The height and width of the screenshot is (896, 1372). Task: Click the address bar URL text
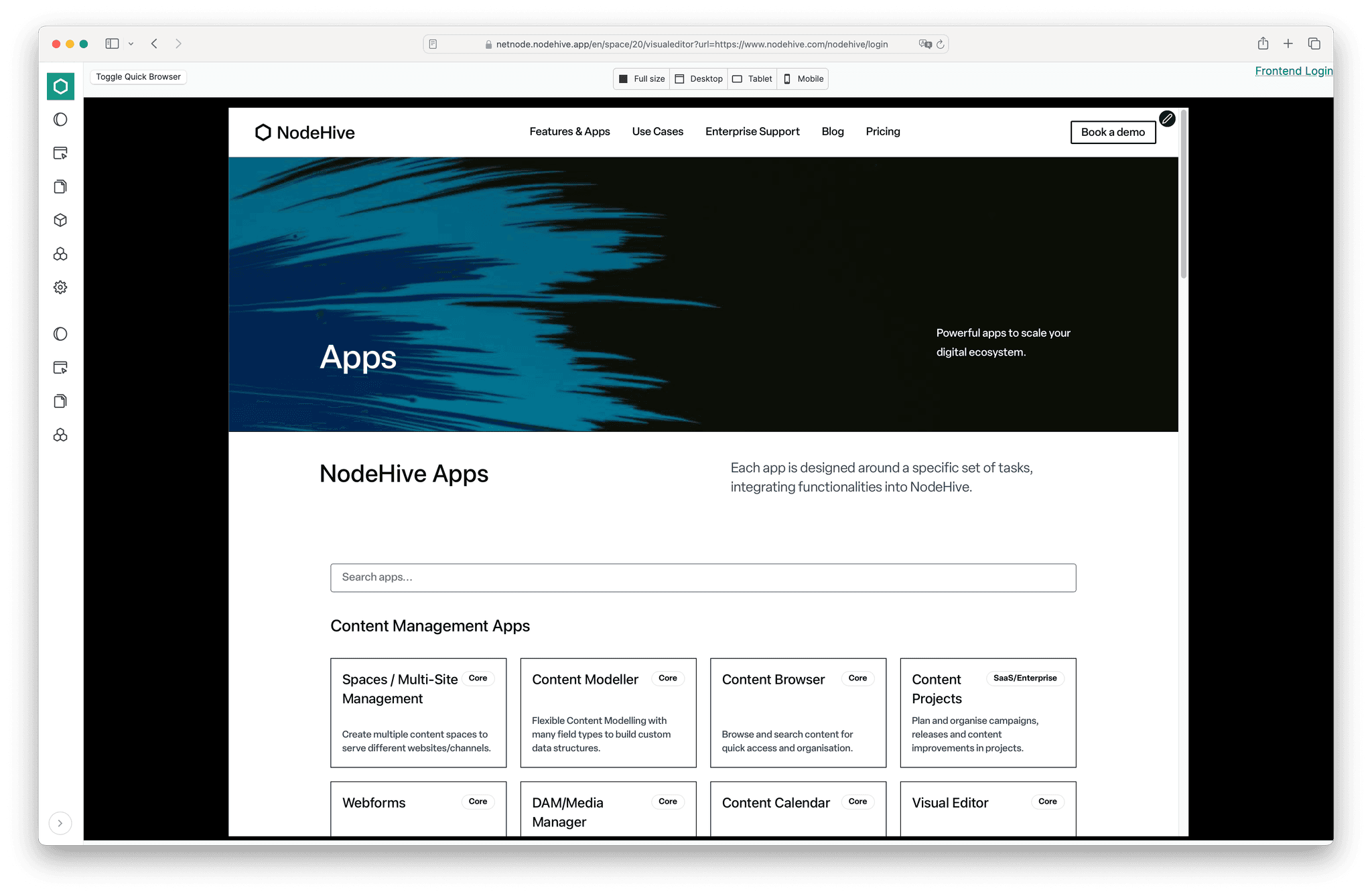pyautogui.click(x=691, y=44)
